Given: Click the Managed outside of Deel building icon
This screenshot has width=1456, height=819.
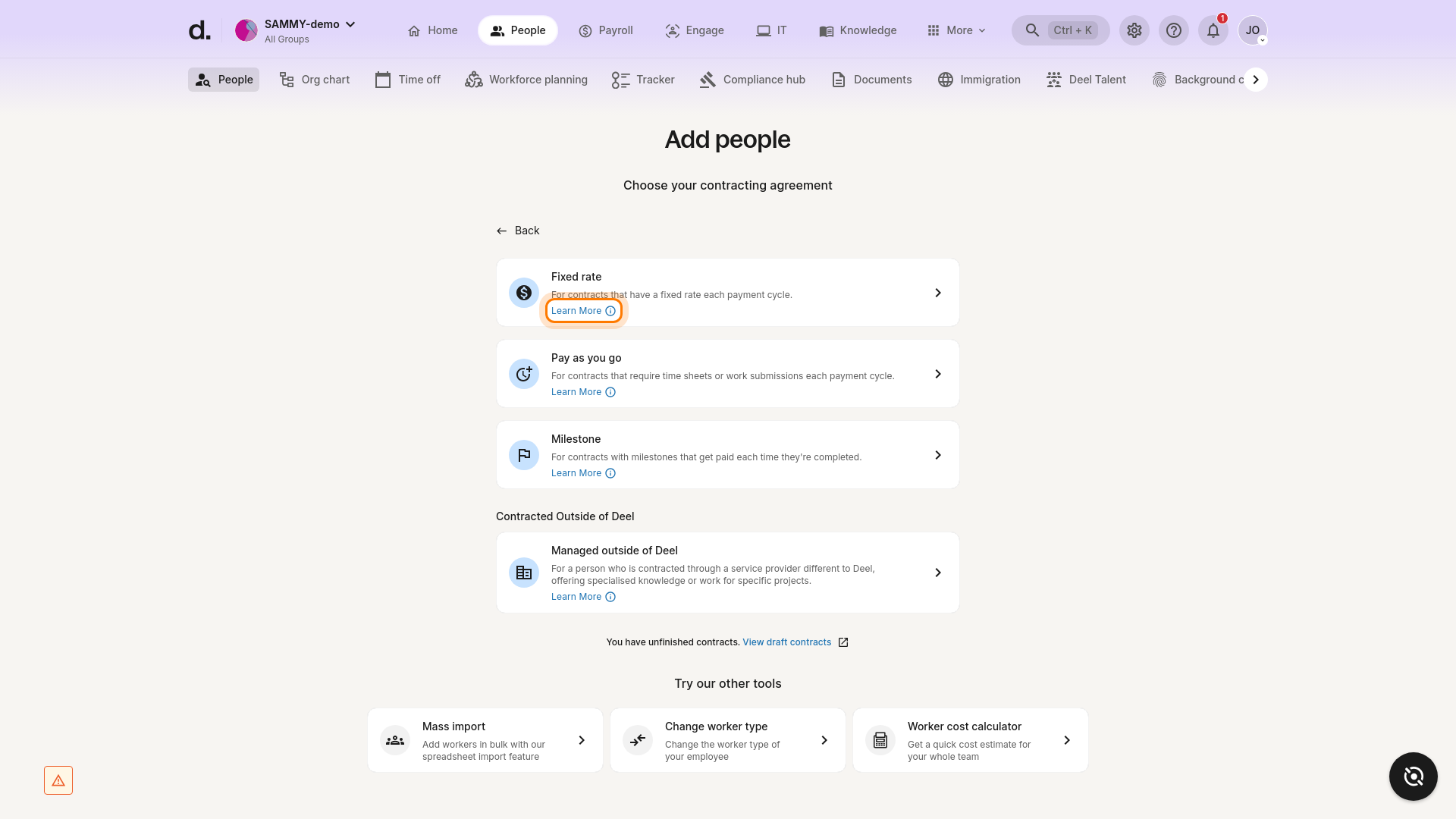Looking at the screenshot, I should click(524, 573).
